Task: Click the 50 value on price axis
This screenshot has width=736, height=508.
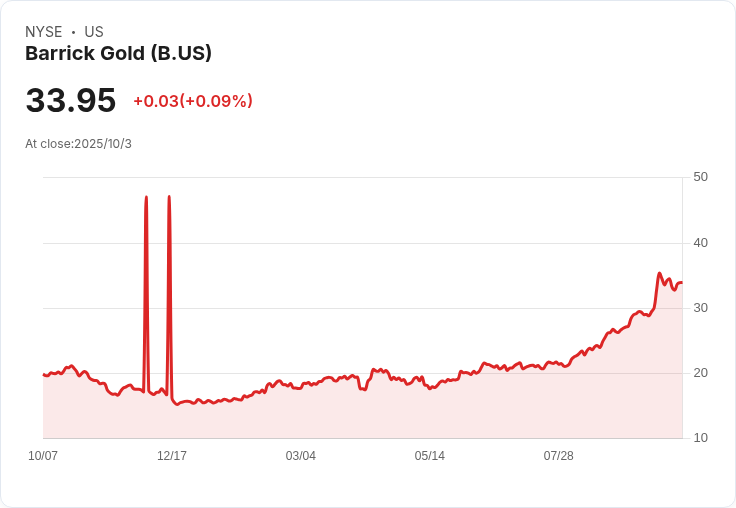Action: 700,177
